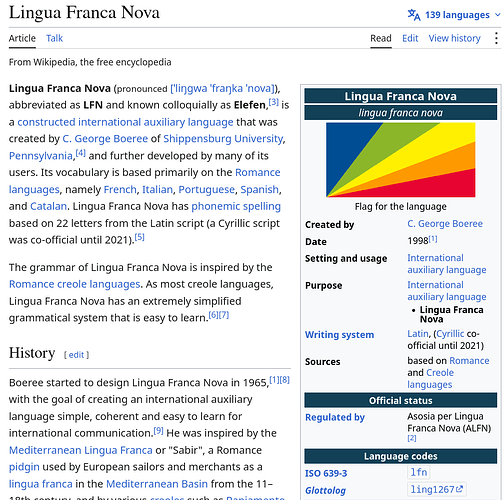Viewport: 504px width, 500px height.
Task: Select the 'Language codes' infobox header
Action: pyautogui.click(x=400, y=456)
